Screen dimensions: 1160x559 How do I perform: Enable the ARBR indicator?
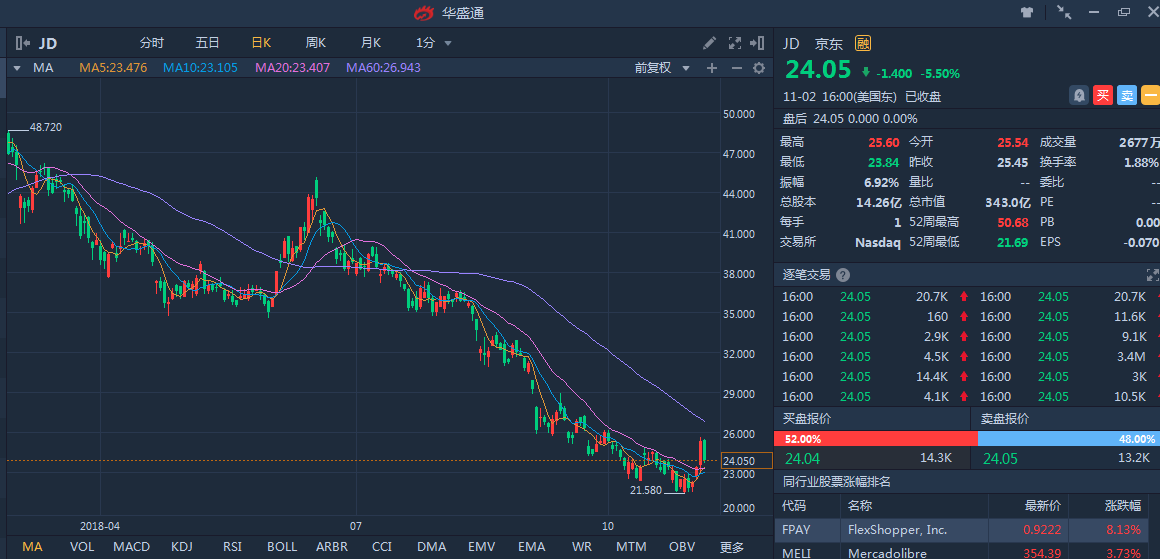click(332, 547)
